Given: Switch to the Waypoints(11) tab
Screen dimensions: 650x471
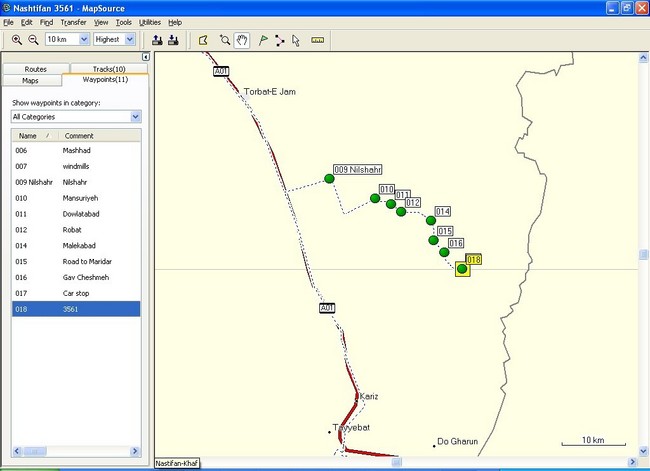Looking at the screenshot, I should 105,80.
